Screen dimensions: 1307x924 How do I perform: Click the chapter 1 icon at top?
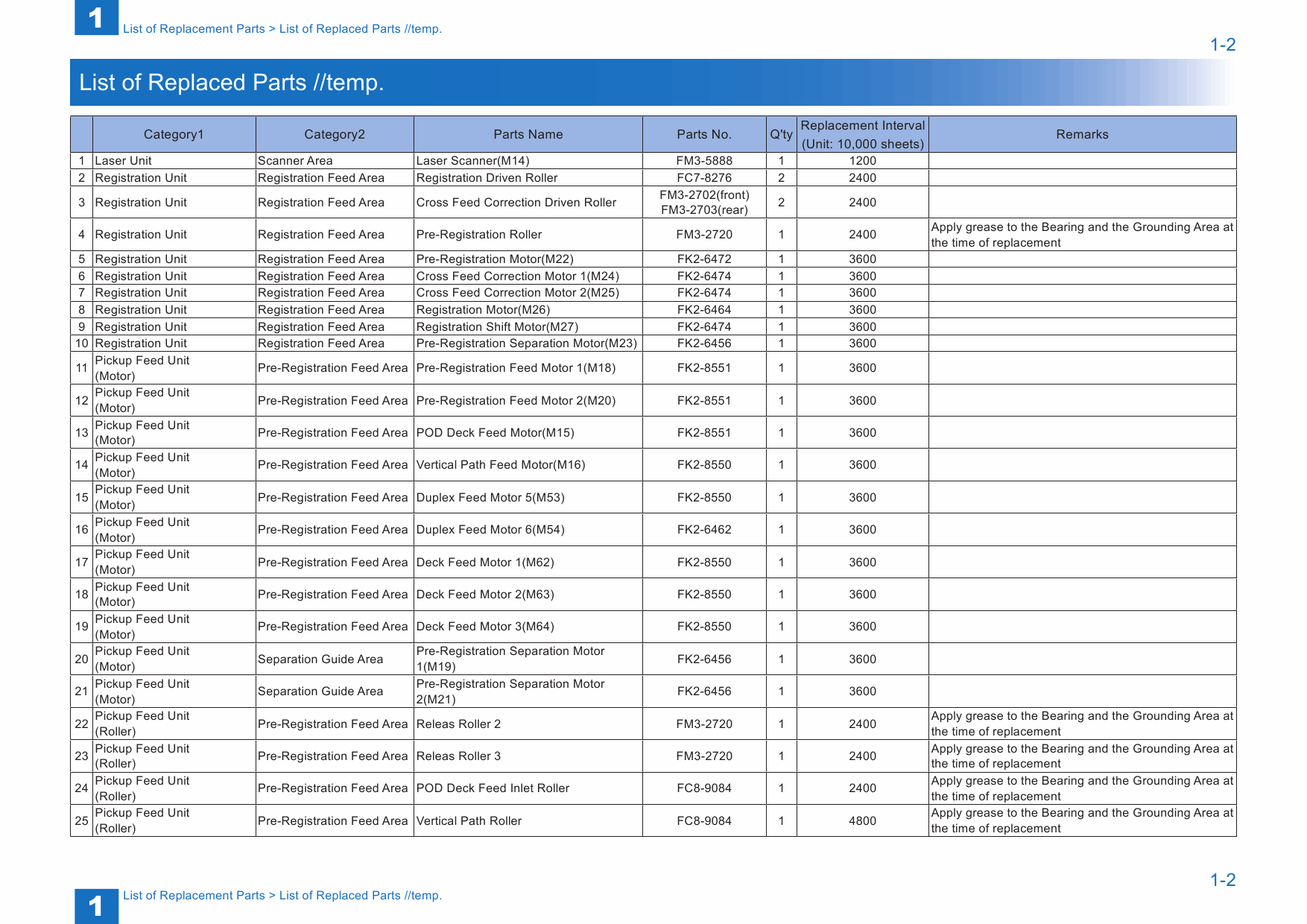(96, 17)
